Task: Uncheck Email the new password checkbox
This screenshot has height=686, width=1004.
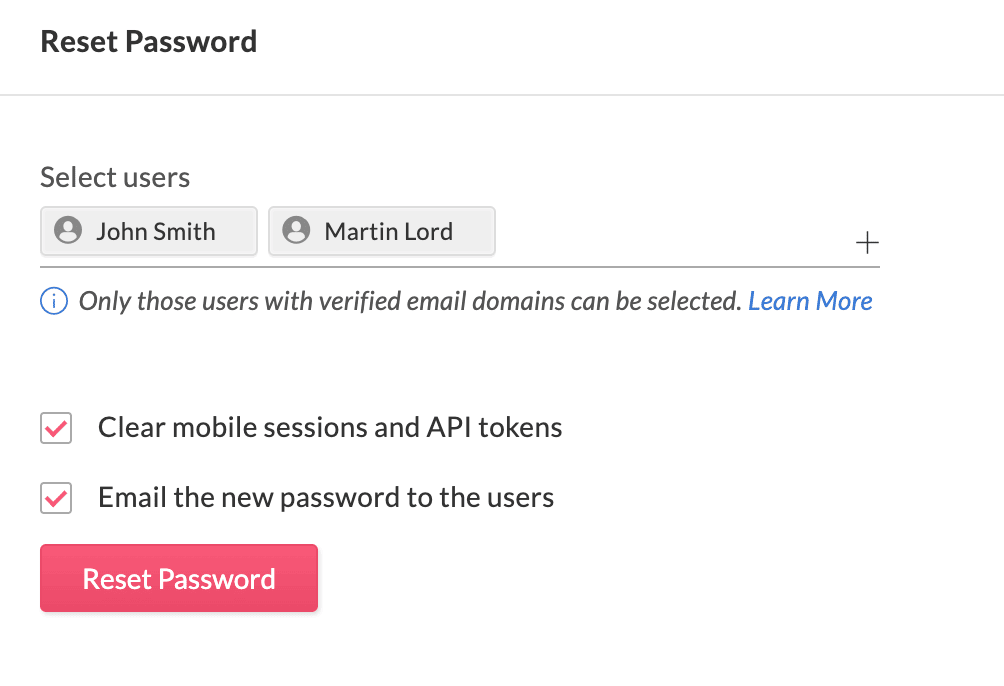Action: 56,497
